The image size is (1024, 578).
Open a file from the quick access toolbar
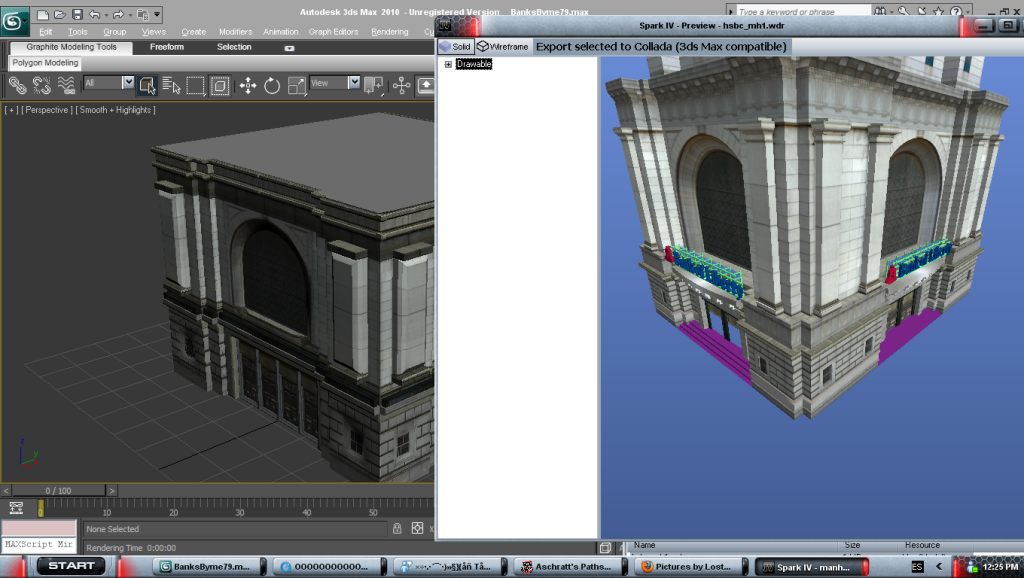(59, 14)
